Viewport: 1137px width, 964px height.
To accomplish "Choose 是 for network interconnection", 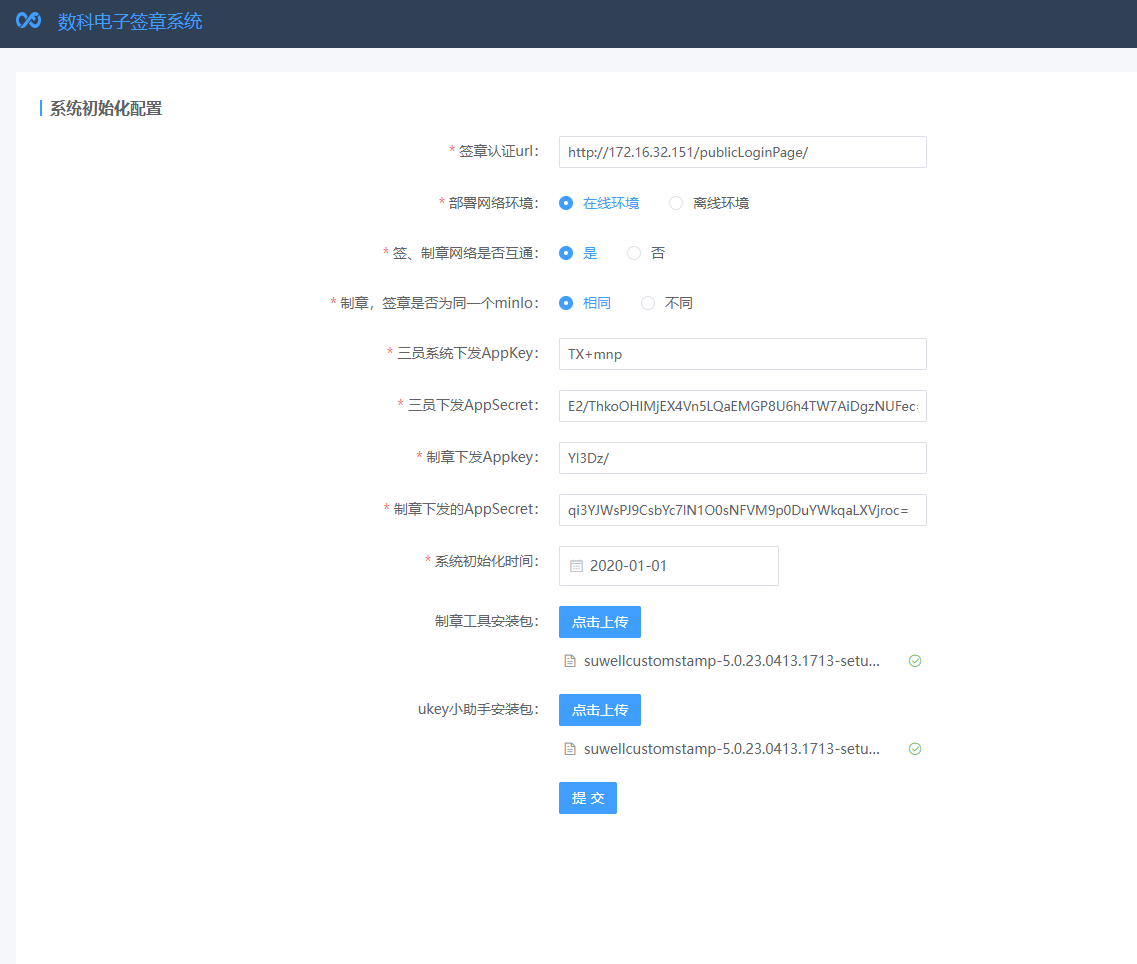I will click(x=566, y=253).
